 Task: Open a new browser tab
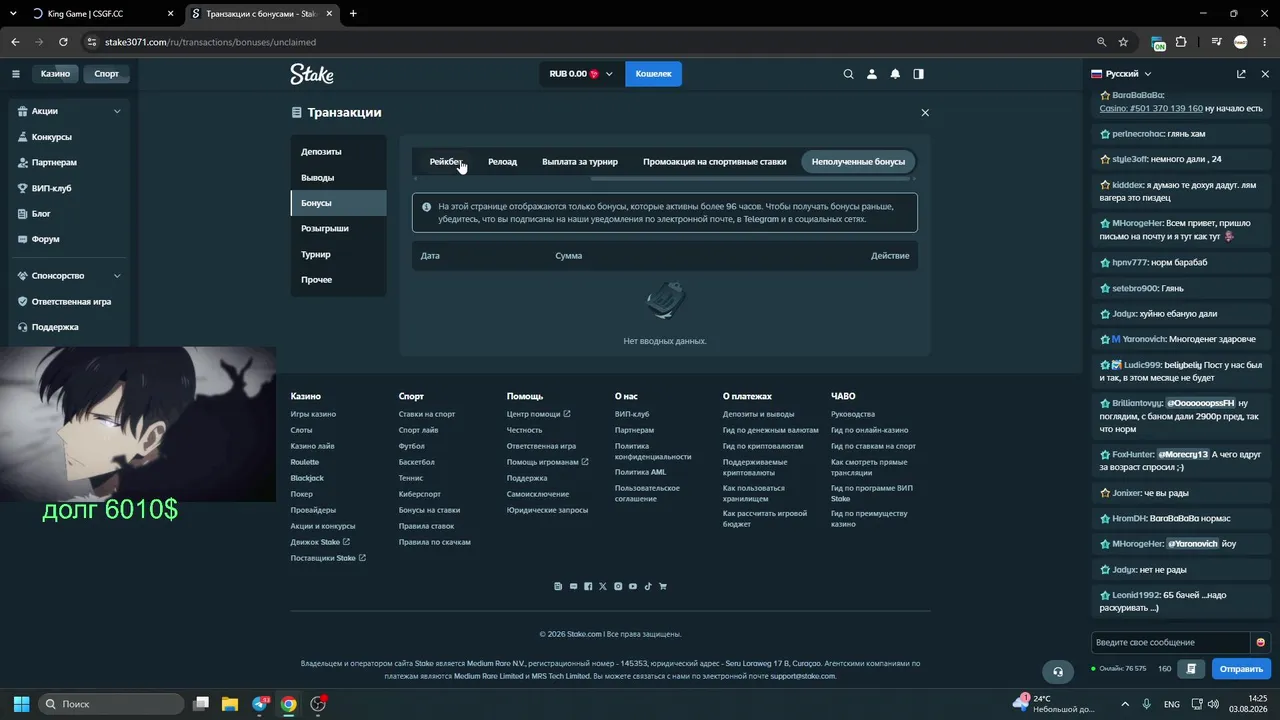pyautogui.click(x=353, y=14)
